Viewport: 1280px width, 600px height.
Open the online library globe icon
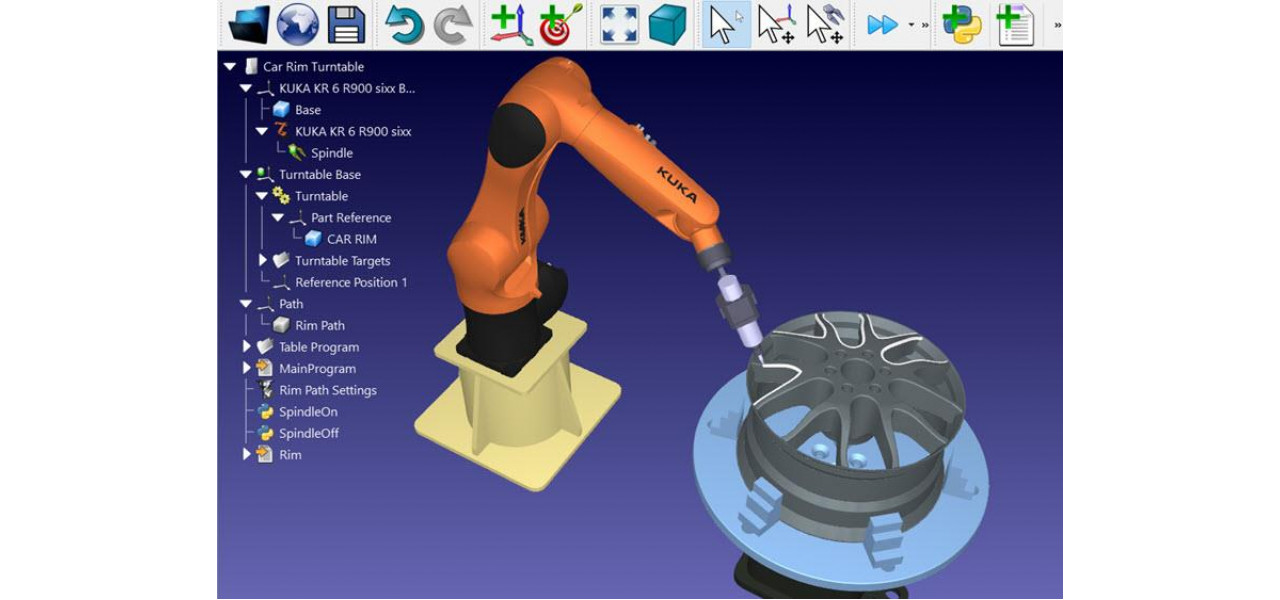298,25
